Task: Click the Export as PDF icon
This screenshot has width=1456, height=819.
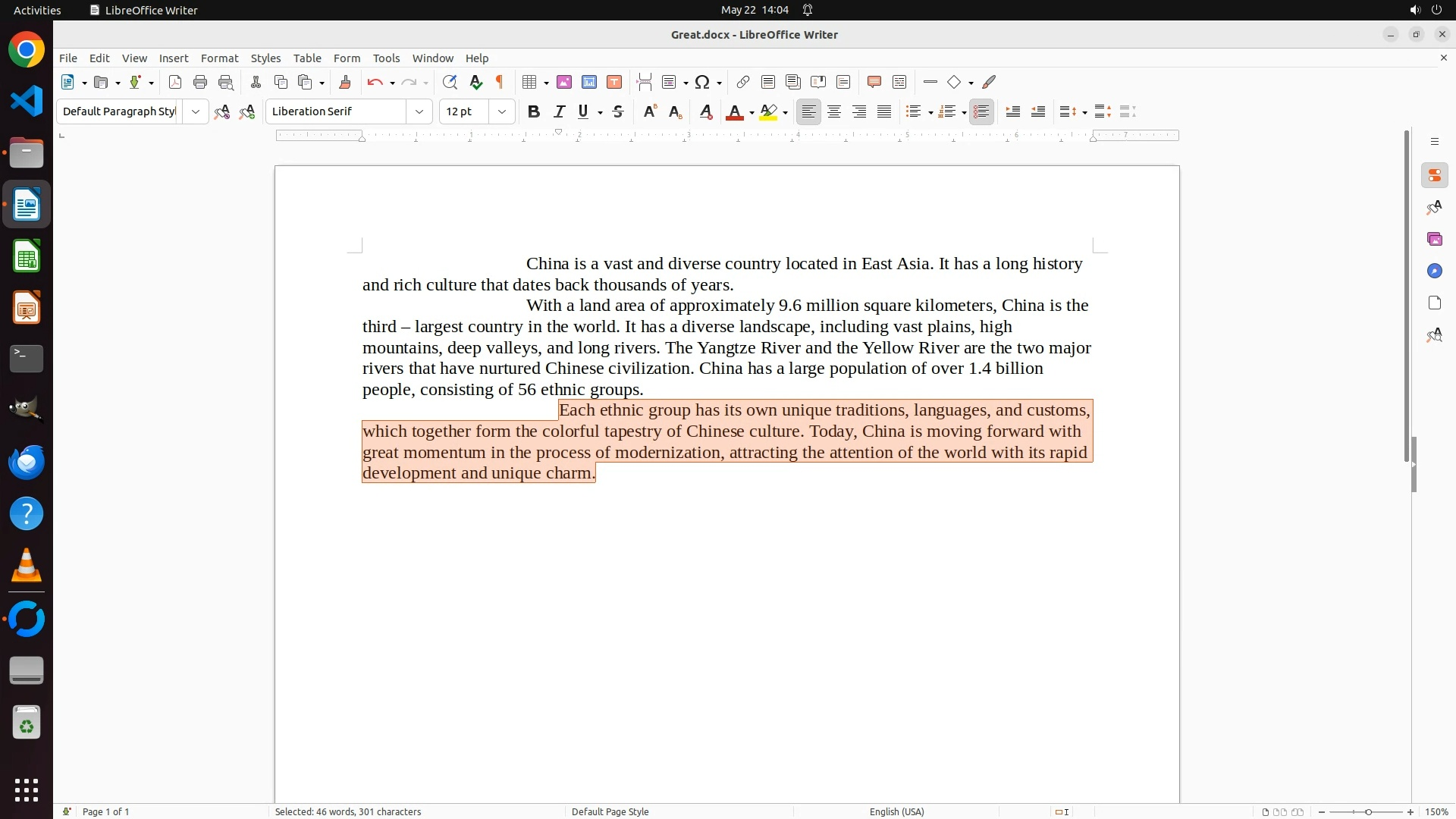Action: 175,82
